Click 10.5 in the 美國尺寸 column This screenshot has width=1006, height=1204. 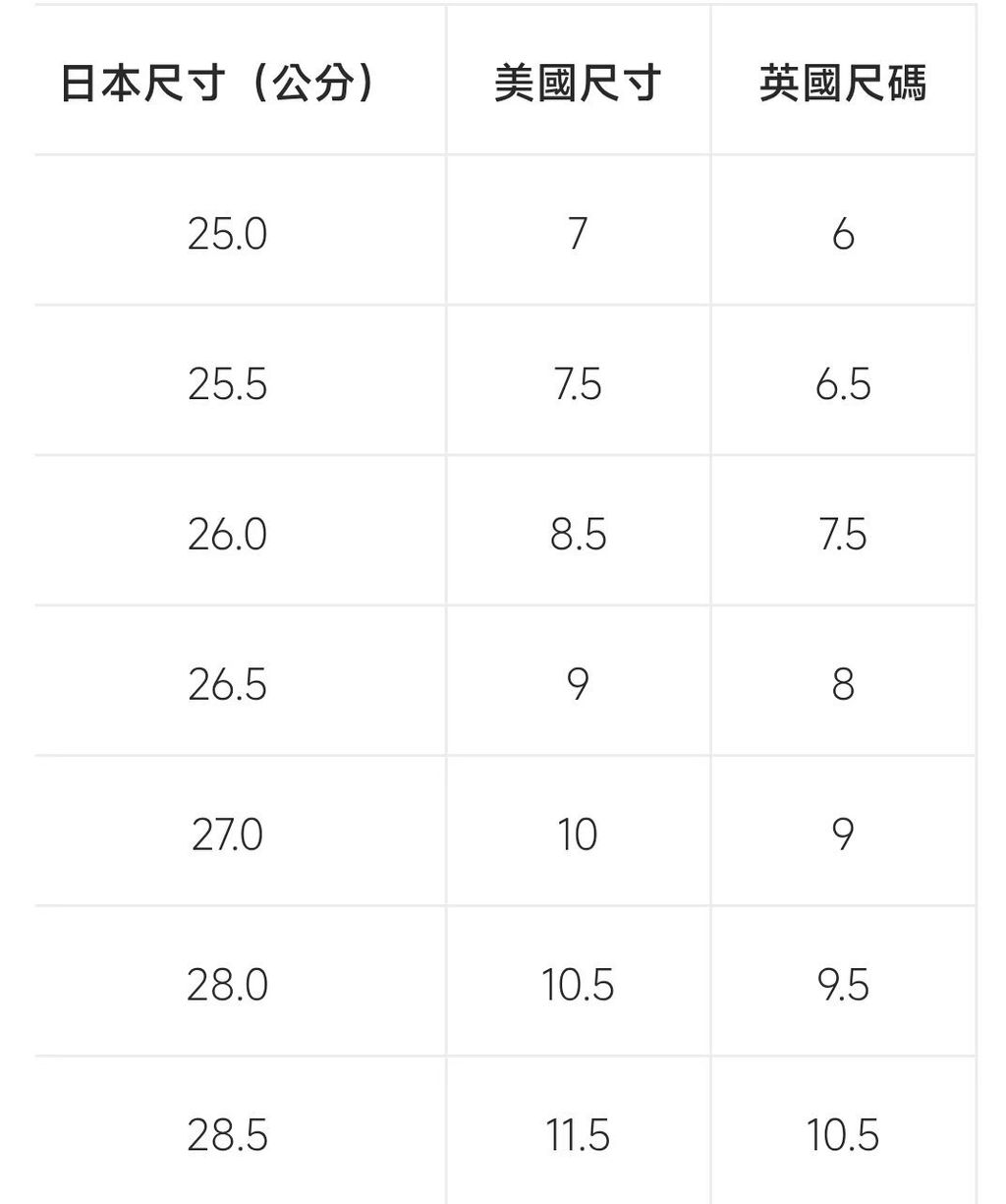coord(578,985)
